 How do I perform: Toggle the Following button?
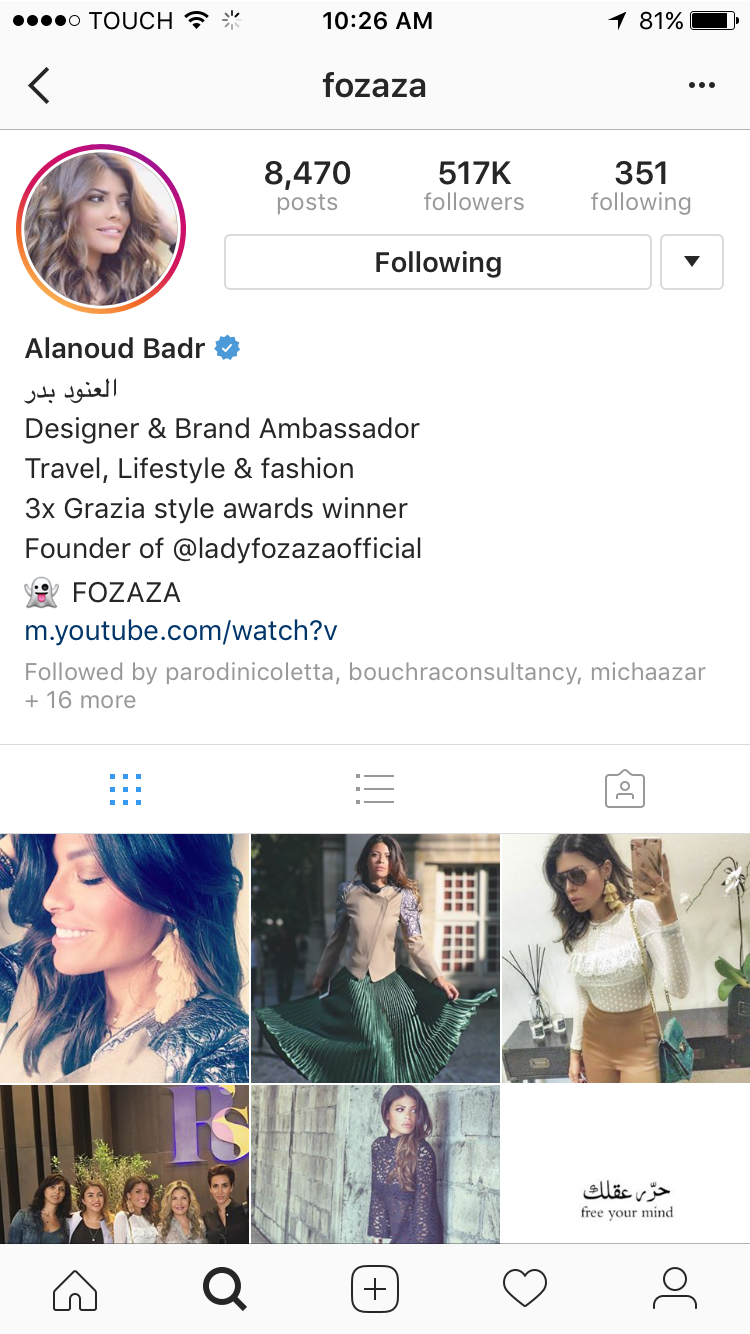coord(438,262)
